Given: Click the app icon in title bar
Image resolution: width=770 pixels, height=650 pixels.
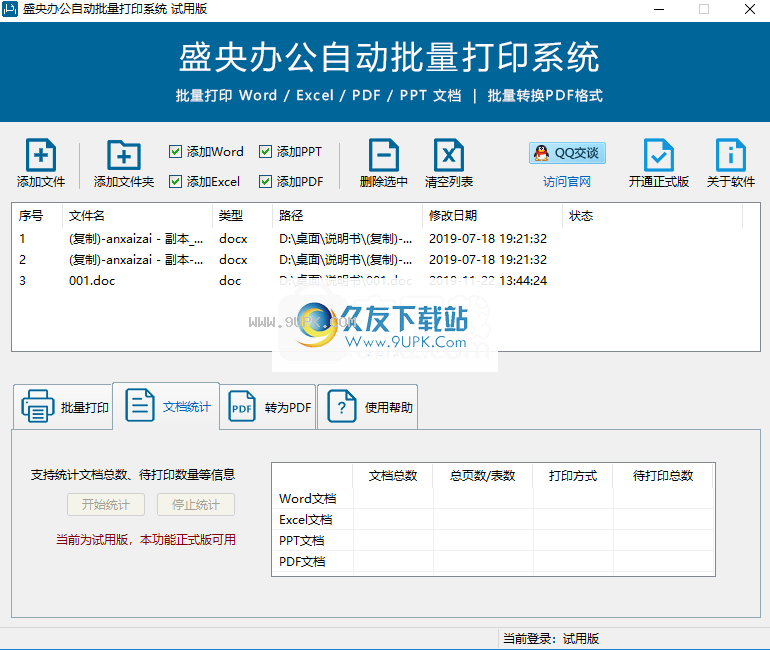Looking at the screenshot, I should (x=10, y=9).
